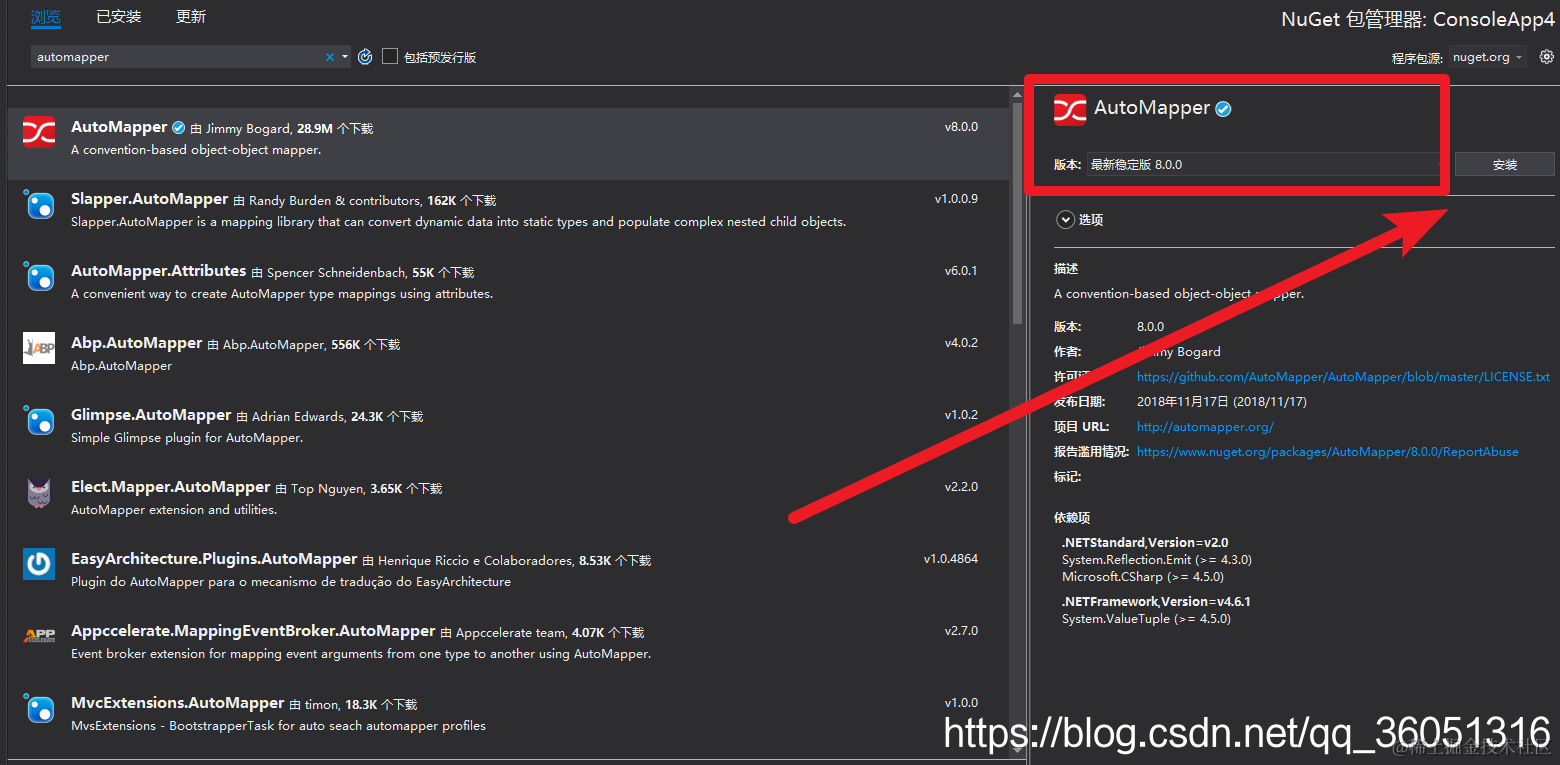Click the Slapper.AutoMapper package icon
This screenshot has width=1560, height=765.
tap(39, 204)
